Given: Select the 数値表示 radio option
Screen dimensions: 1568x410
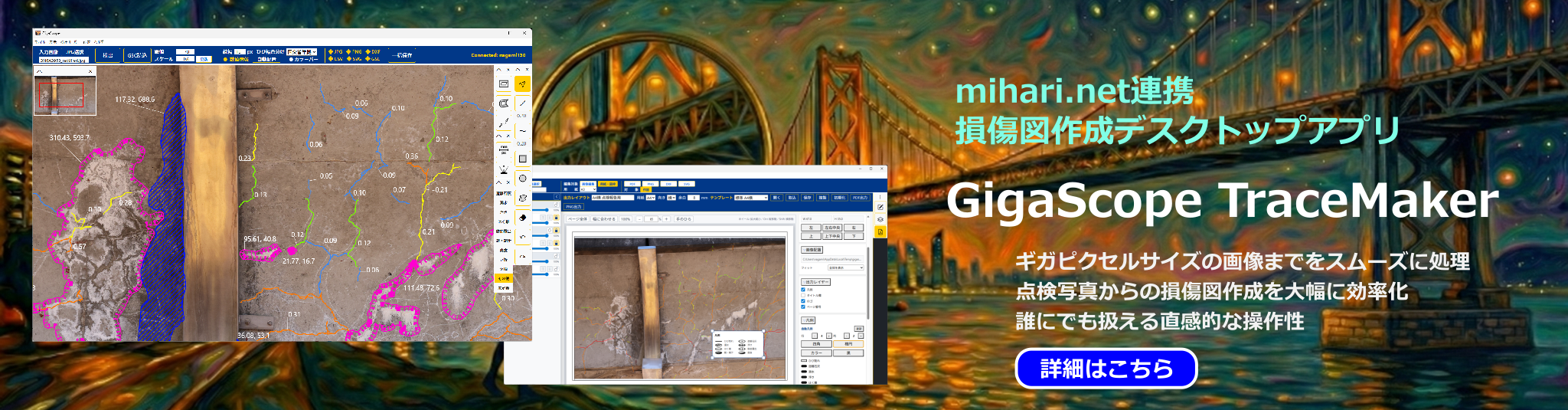Looking at the screenshot, I should [225, 59].
